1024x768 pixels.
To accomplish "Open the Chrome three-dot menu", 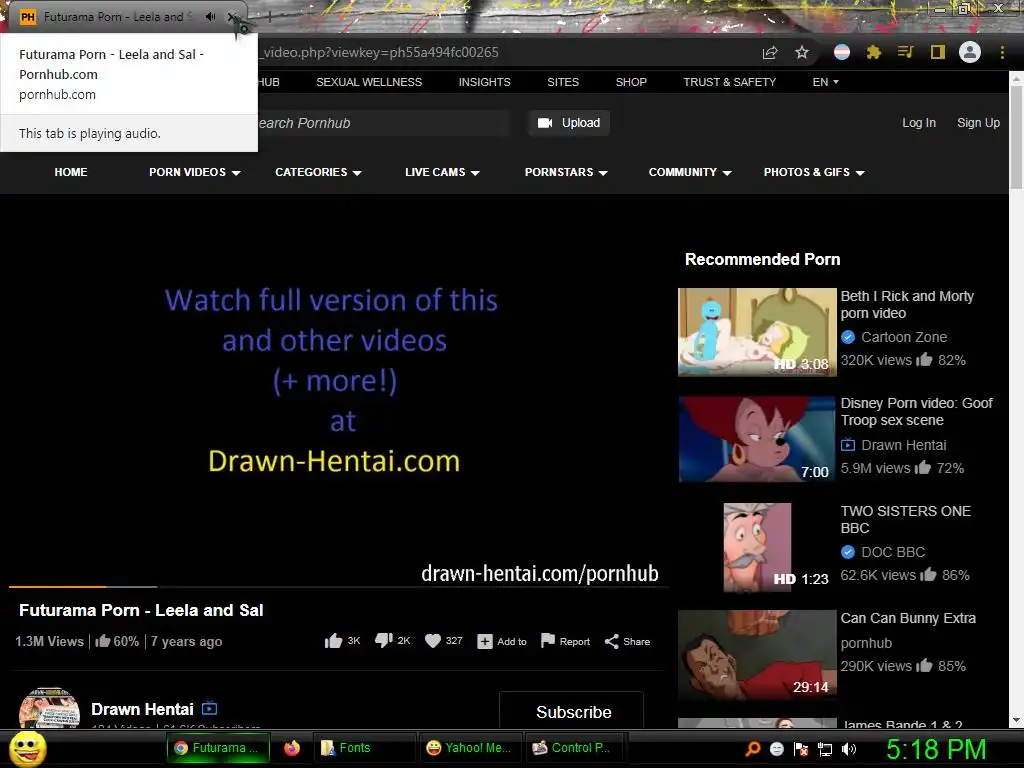I will [x=1002, y=52].
